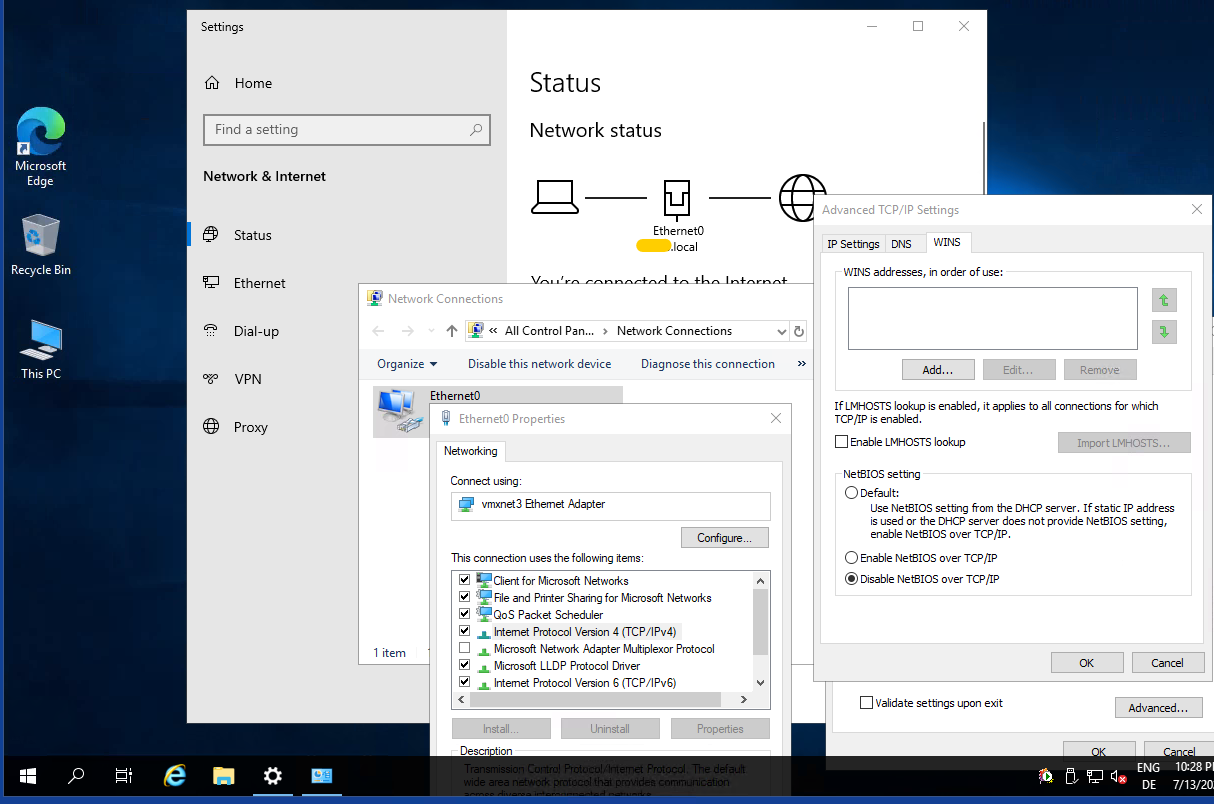Image resolution: width=1214 pixels, height=804 pixels.
Task: Select the WINS tab
Action: pyautogui.click(x=946, y=242)
